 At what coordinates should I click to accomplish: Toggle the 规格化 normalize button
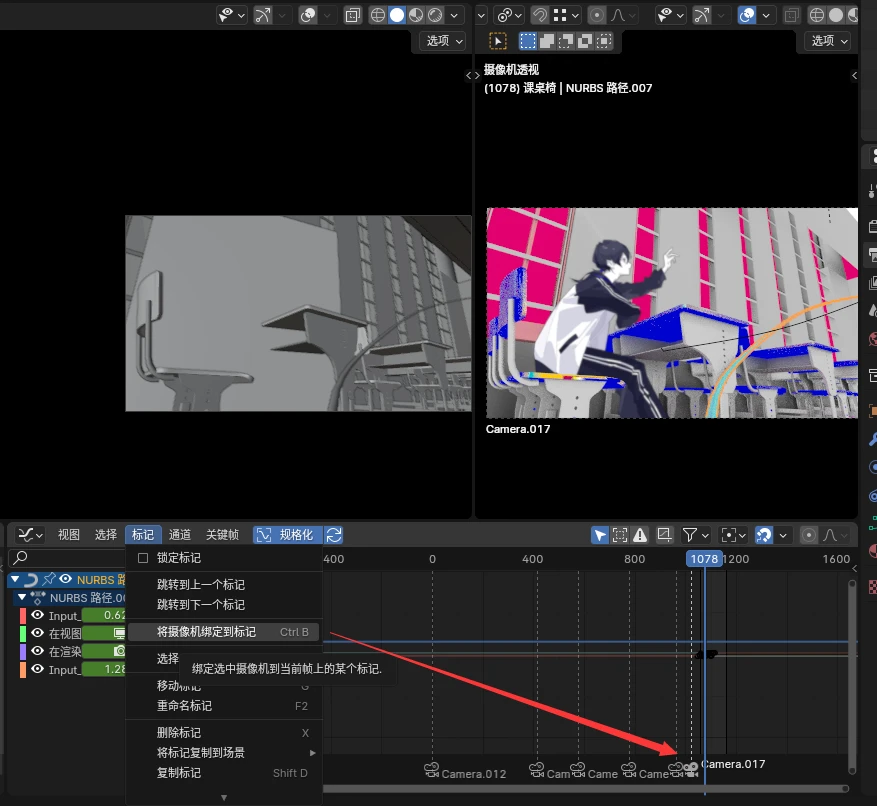tap(288, 535)
